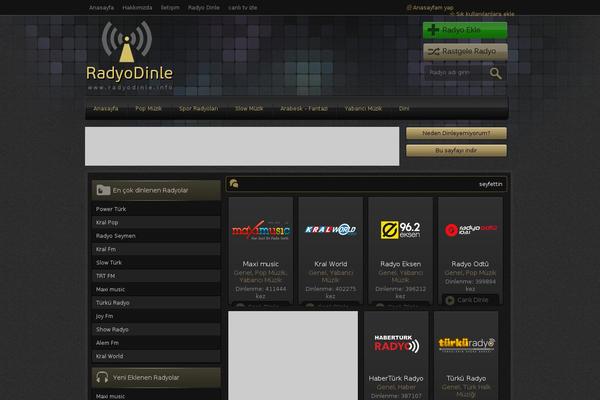600x400 pixels.
Task: Click the Kral World card title
Action: click(x=331, y=264)
